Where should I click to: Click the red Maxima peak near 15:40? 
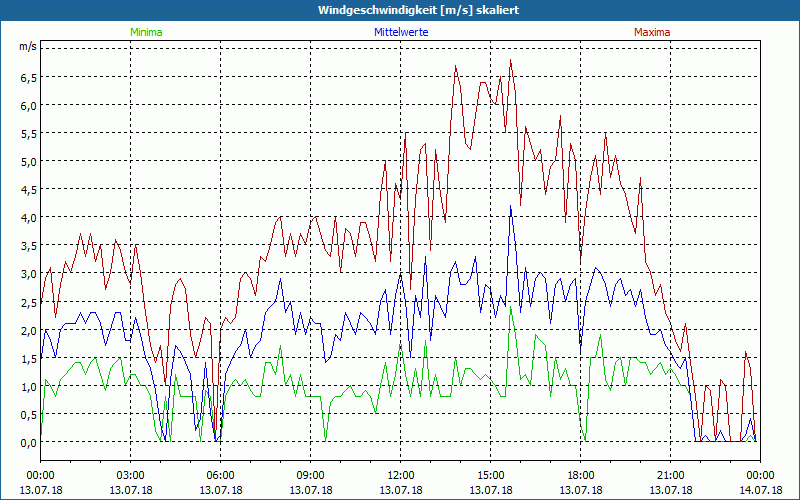(x=510, y=60)
